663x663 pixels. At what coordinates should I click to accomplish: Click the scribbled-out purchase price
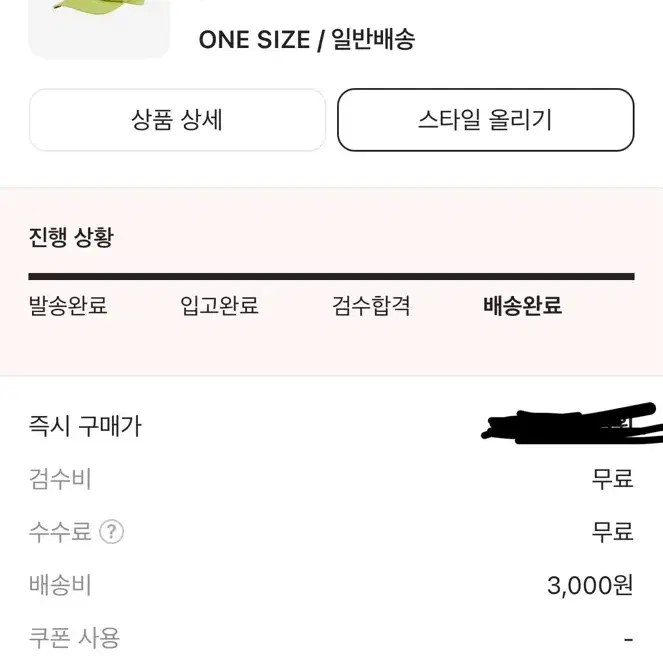coord(572,424)
